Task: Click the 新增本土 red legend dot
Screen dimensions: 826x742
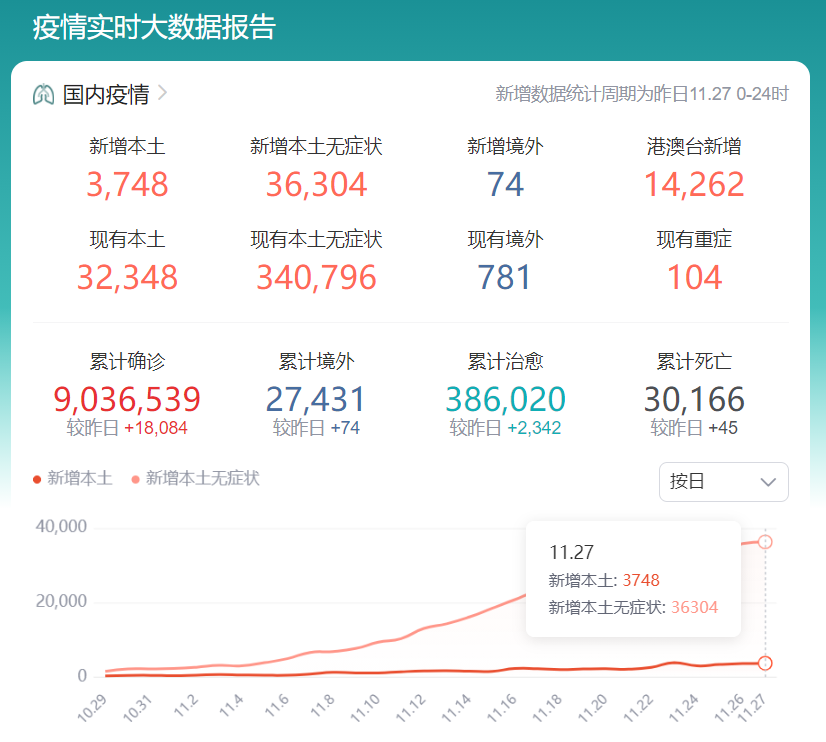Action: (38, 479)
